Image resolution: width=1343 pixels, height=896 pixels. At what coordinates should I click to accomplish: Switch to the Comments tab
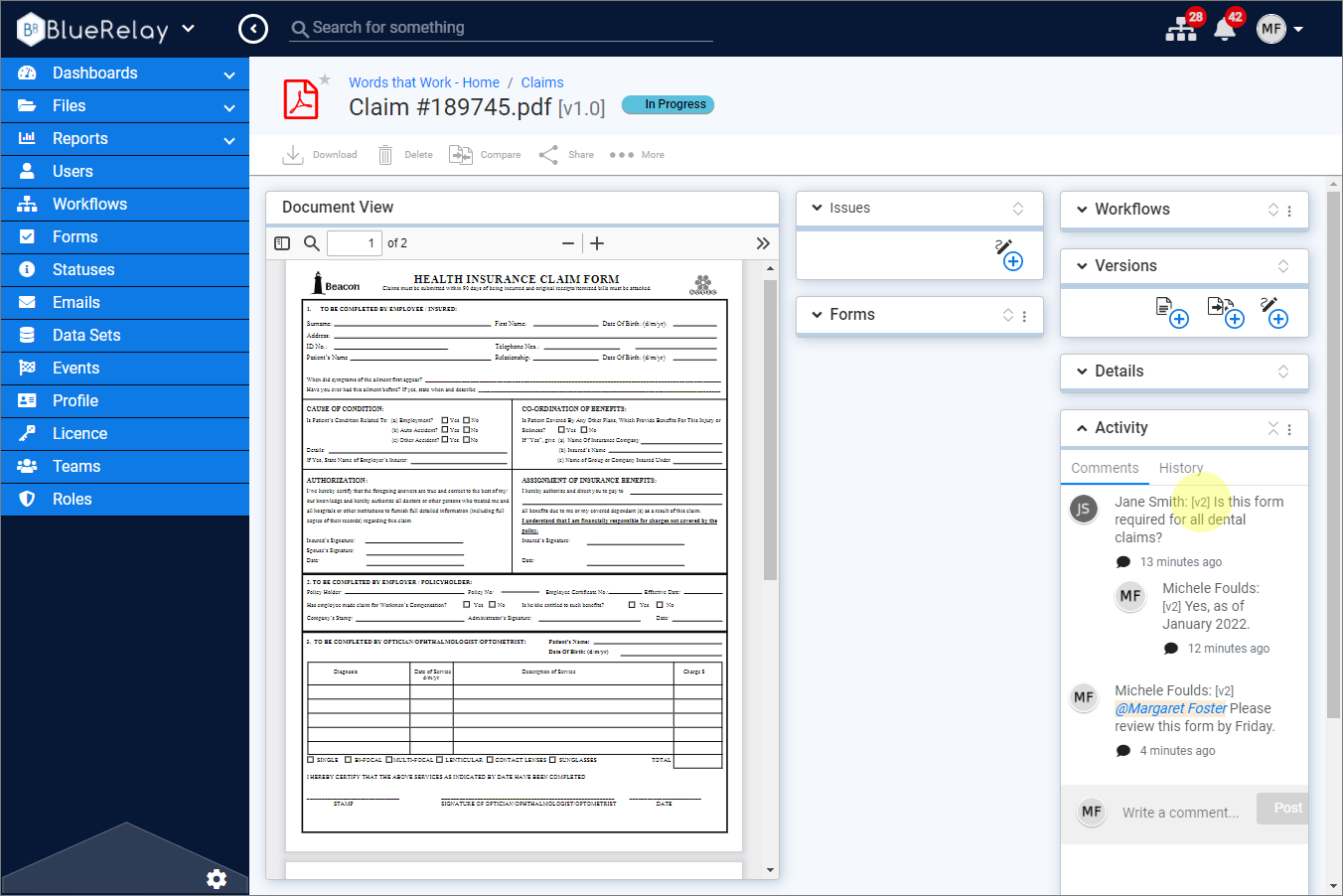(x=1105, y=468)
